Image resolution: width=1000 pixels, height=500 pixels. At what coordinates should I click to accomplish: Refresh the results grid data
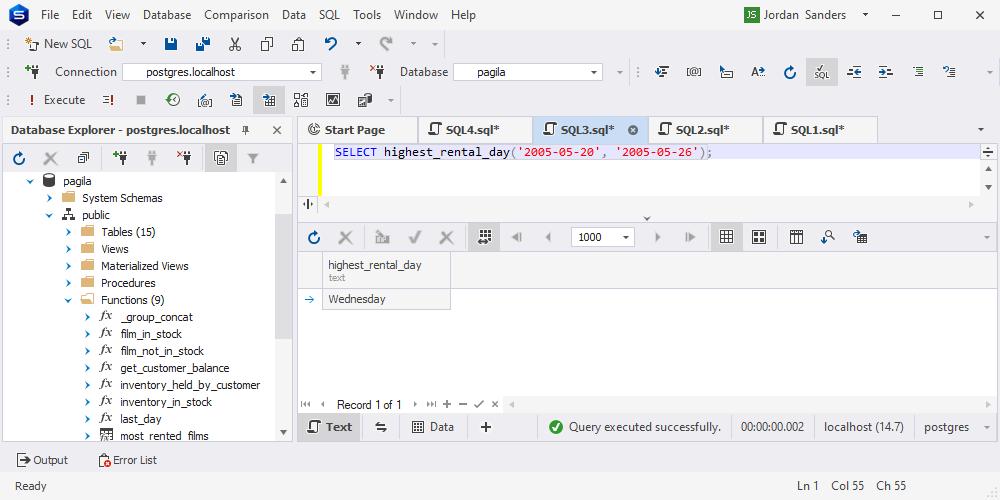pos(314,238)
